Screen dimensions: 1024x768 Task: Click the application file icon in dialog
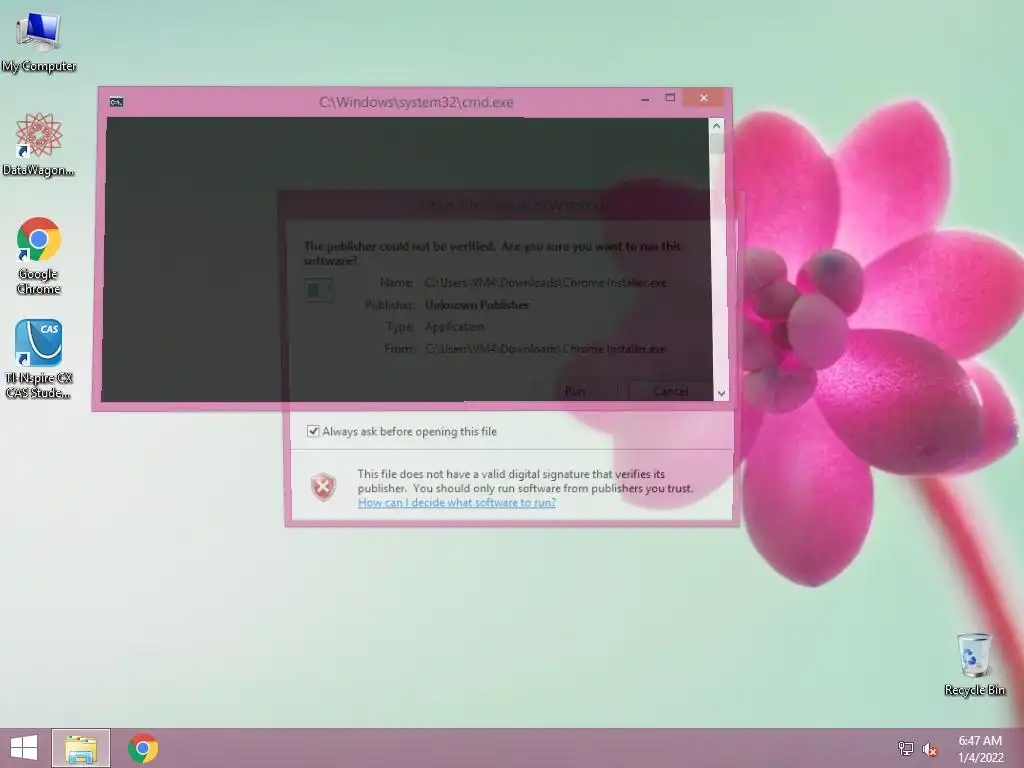(319, 290)
